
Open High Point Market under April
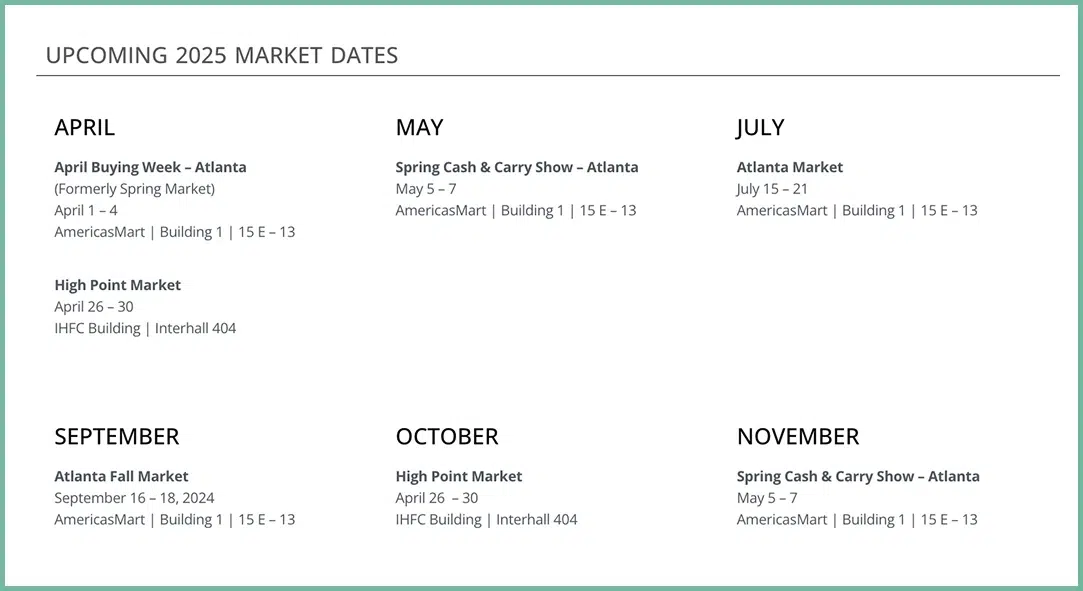(x=118, y=285)
